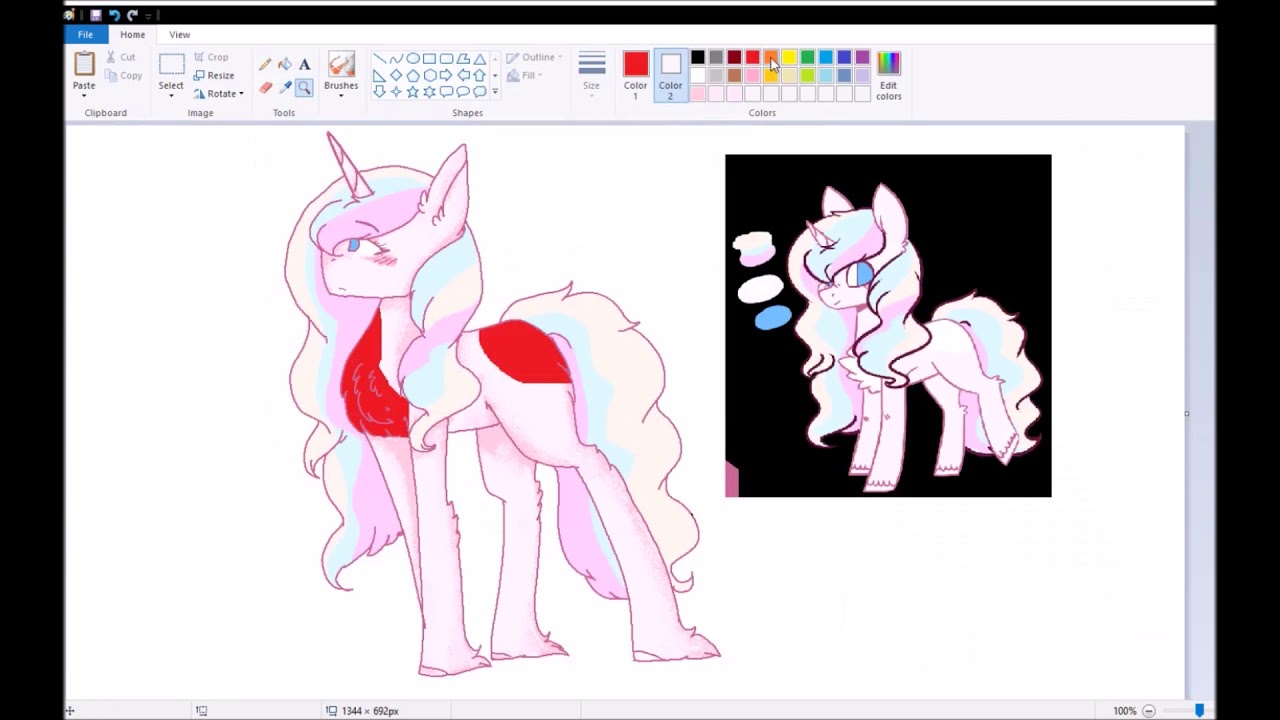Screen dimensions: 1280x720
Task: Click the Paste clipboard icon
Action: pyautogui.click(x=84, y=64)
